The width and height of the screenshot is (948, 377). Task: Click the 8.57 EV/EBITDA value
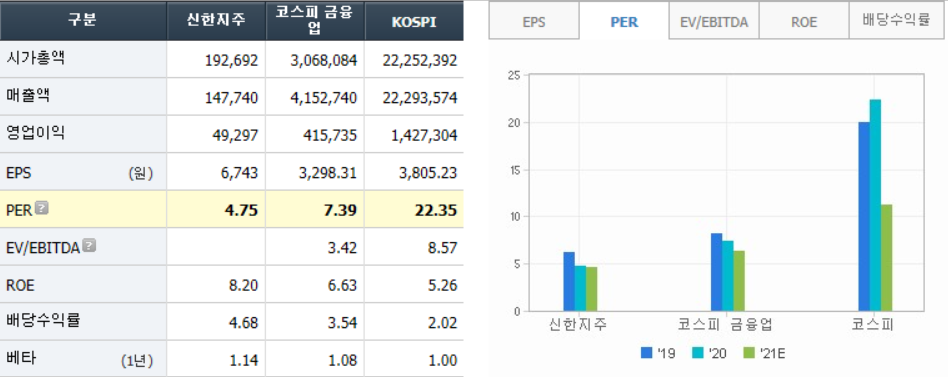click(x=444, y=248)
